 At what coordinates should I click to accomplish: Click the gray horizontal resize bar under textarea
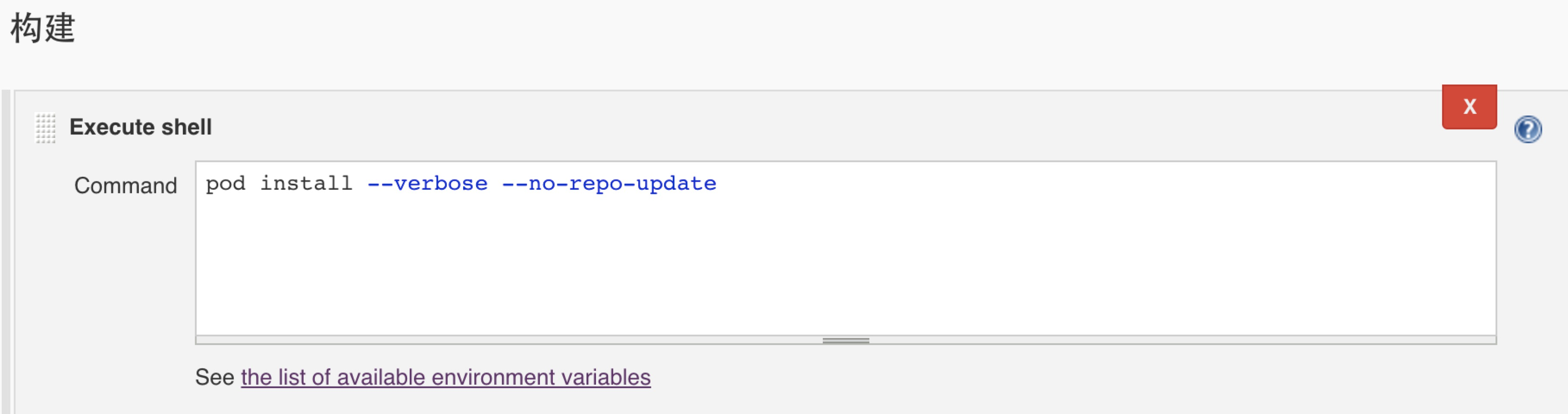pyautogui.click(x=847, y=341)
